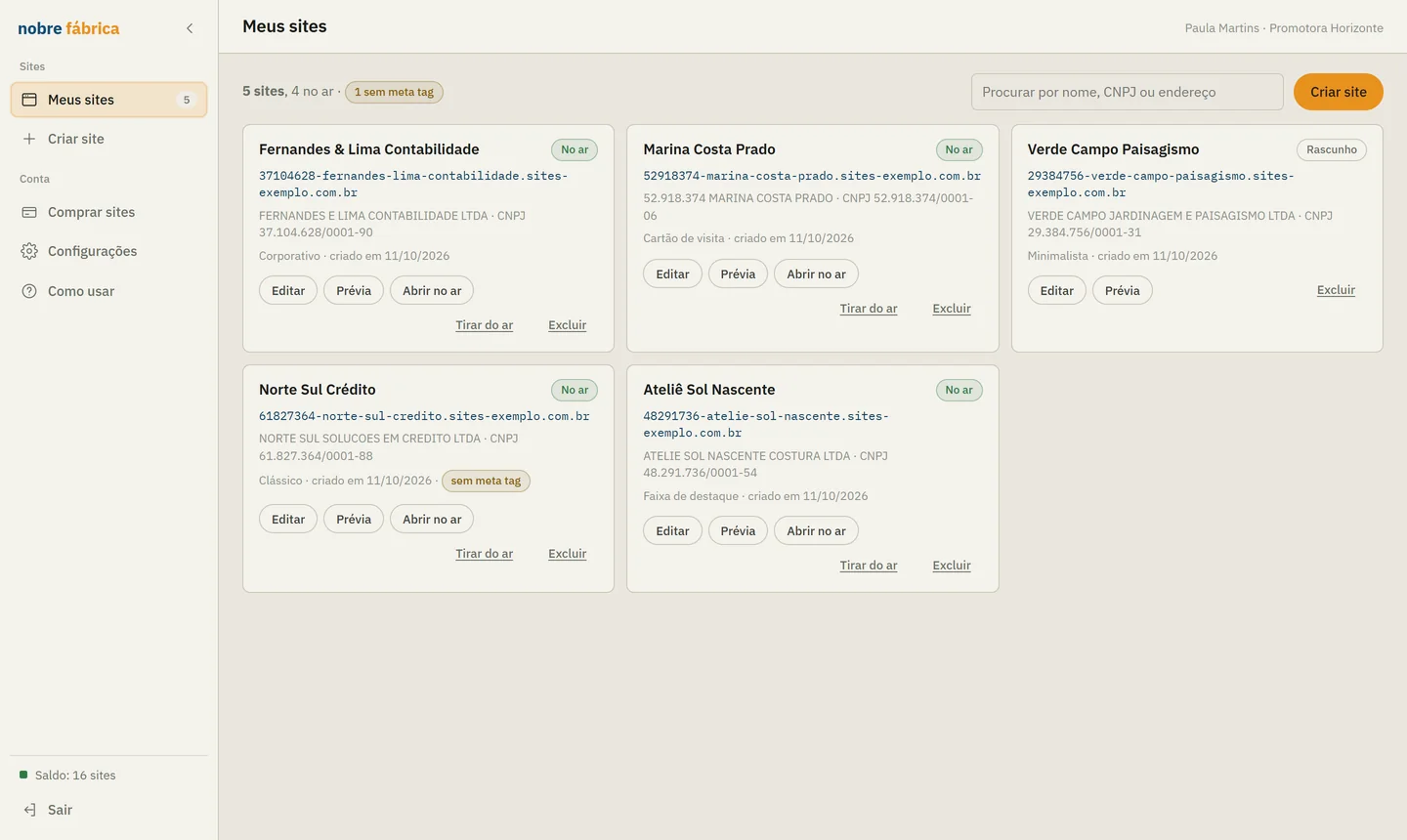Click the plus icon beside Criar site
1407x840 pixels.
pyautogui.click(x=29, y=139)
